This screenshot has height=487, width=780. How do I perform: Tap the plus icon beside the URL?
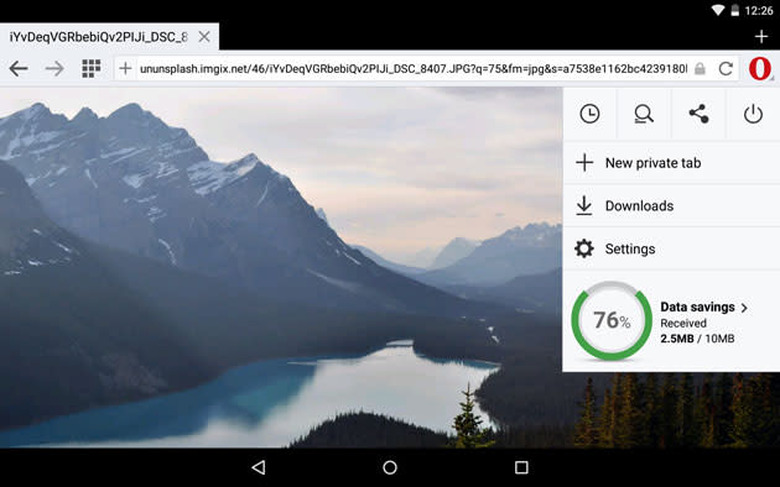125,69
